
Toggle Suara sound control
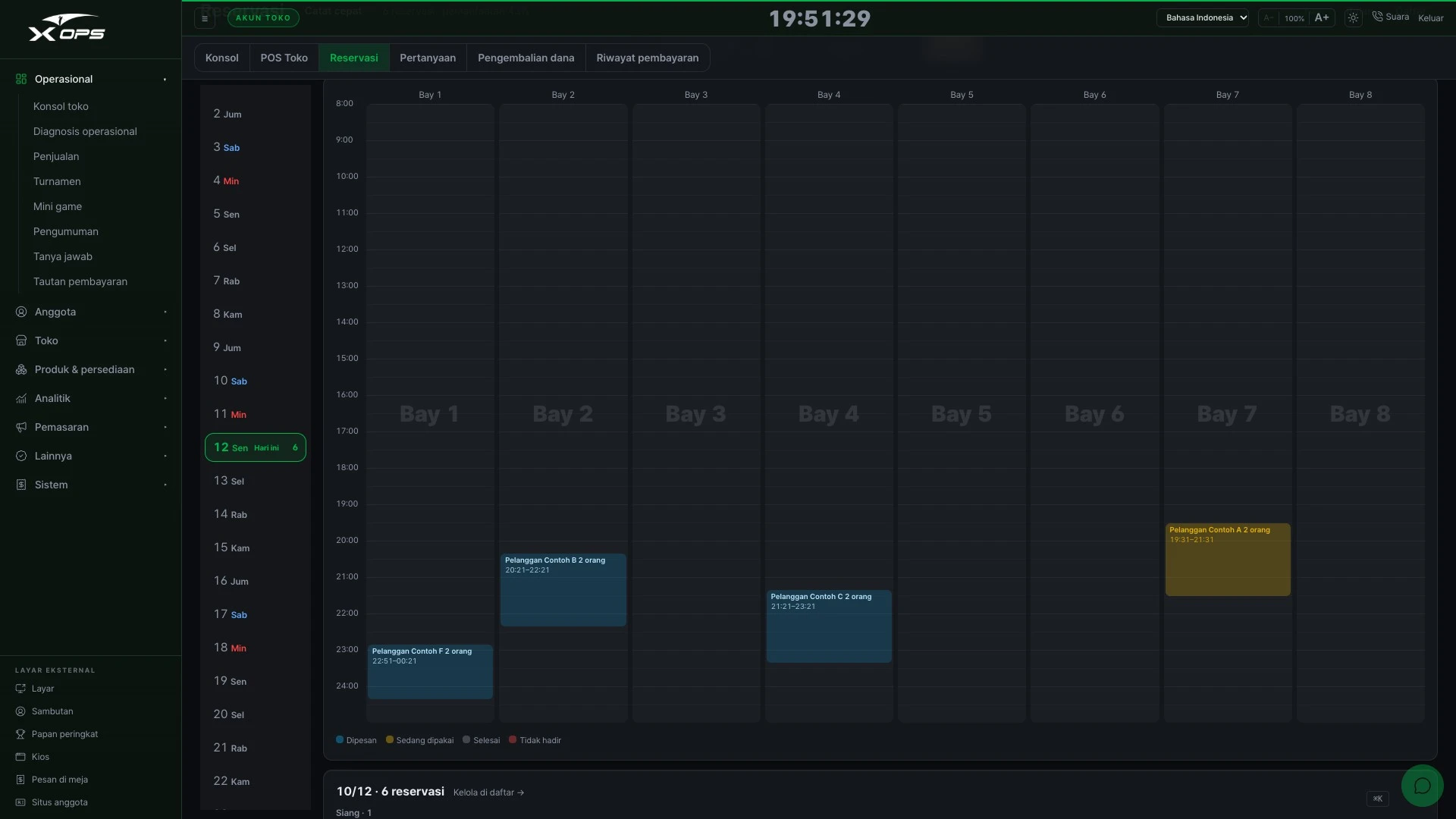click(x=1390, y=17)
